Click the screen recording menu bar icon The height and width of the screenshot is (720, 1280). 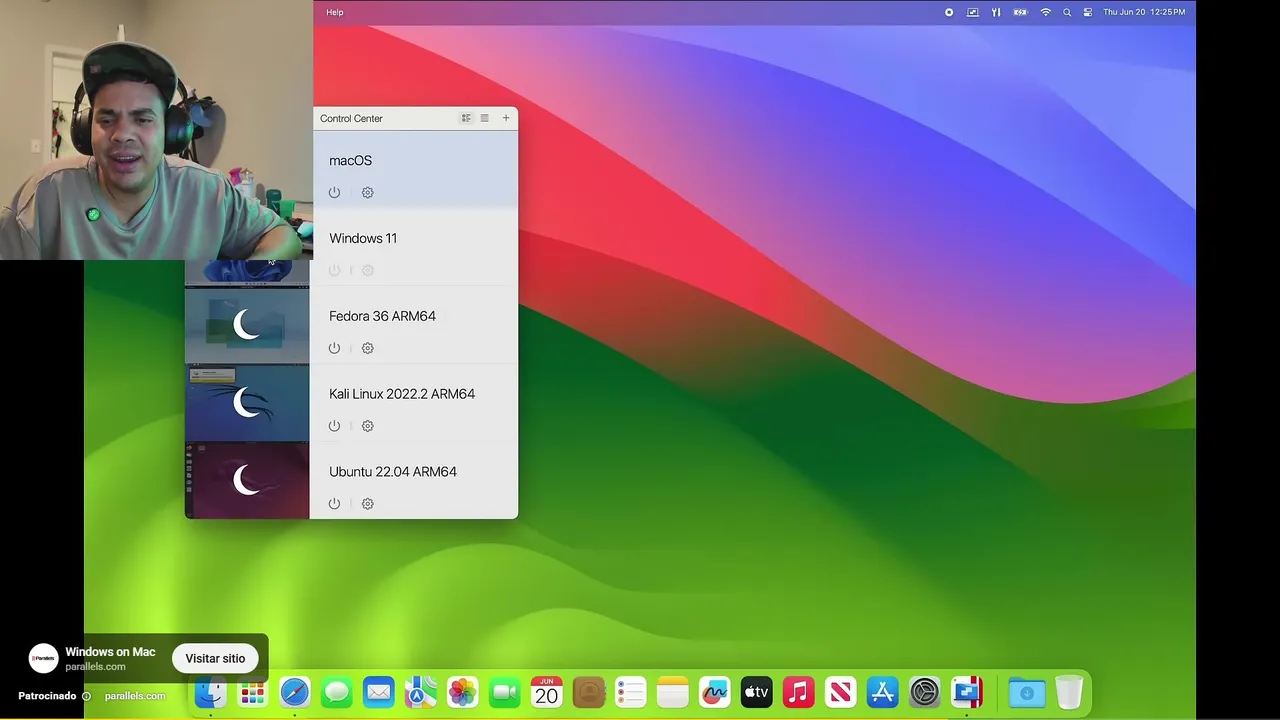(949, 12)
